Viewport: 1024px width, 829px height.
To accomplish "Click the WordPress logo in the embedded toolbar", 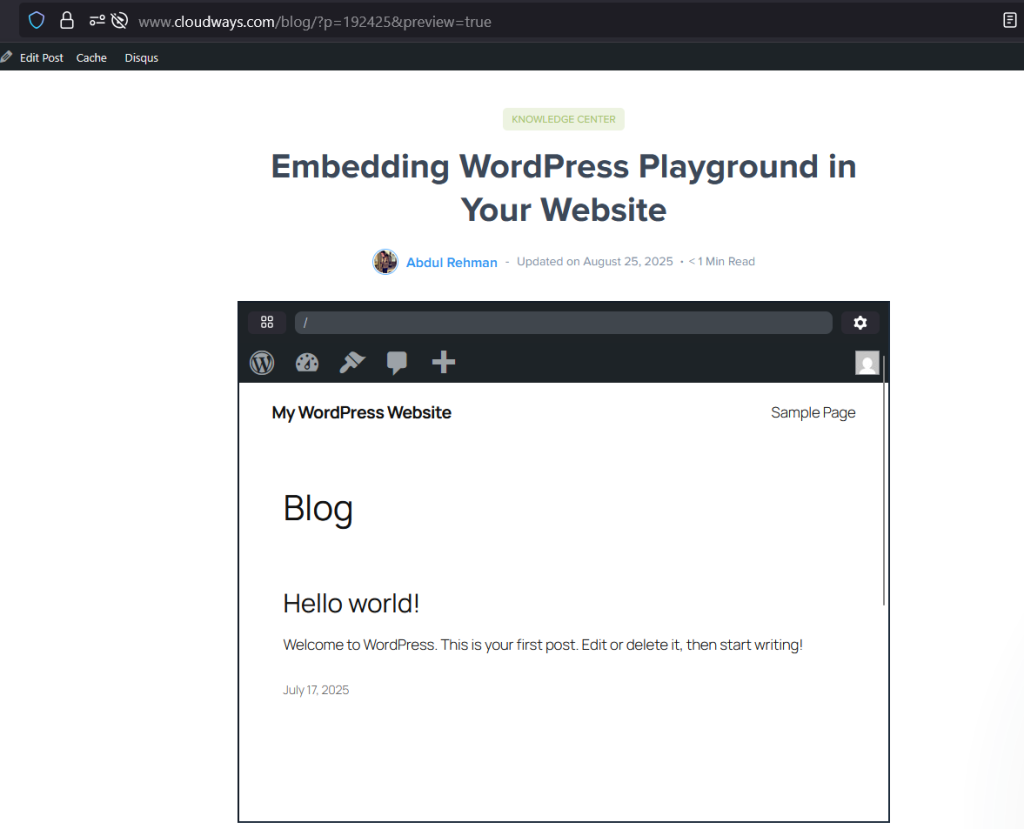I will click(262, 362).
